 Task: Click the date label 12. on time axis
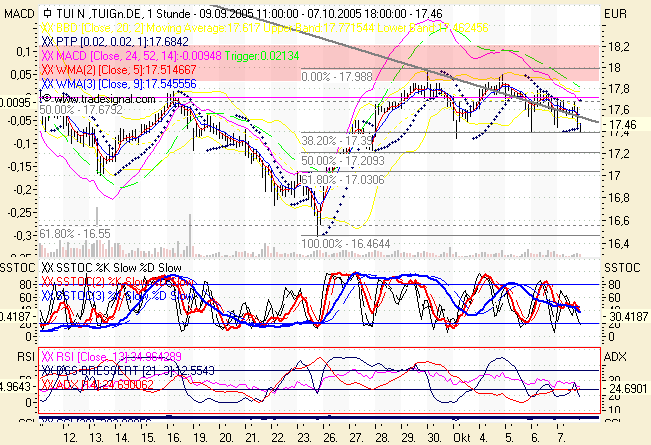(71, 438)
